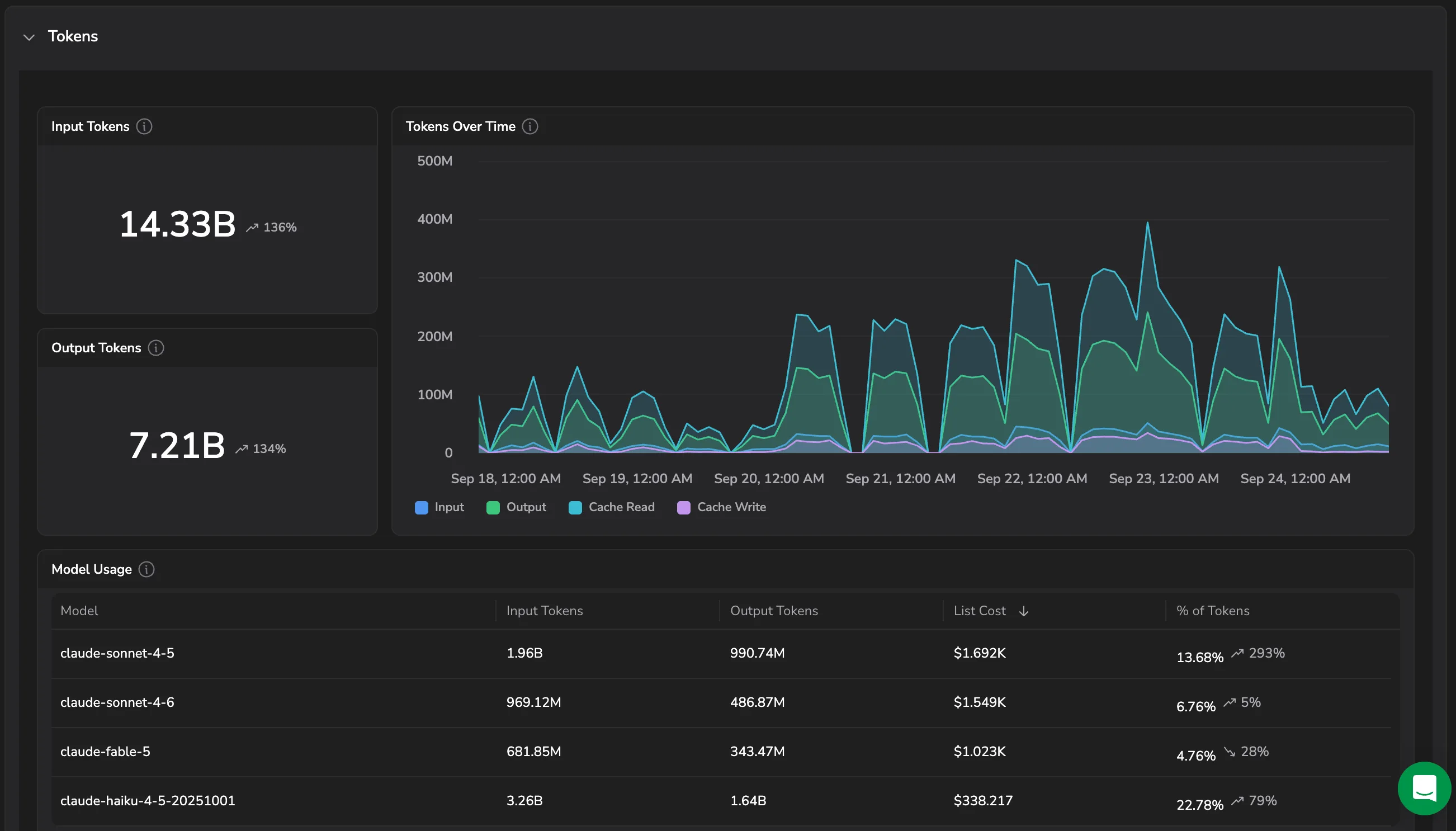
Task: Click the $1.549K list cost cell
Action: tap(980, 702)
